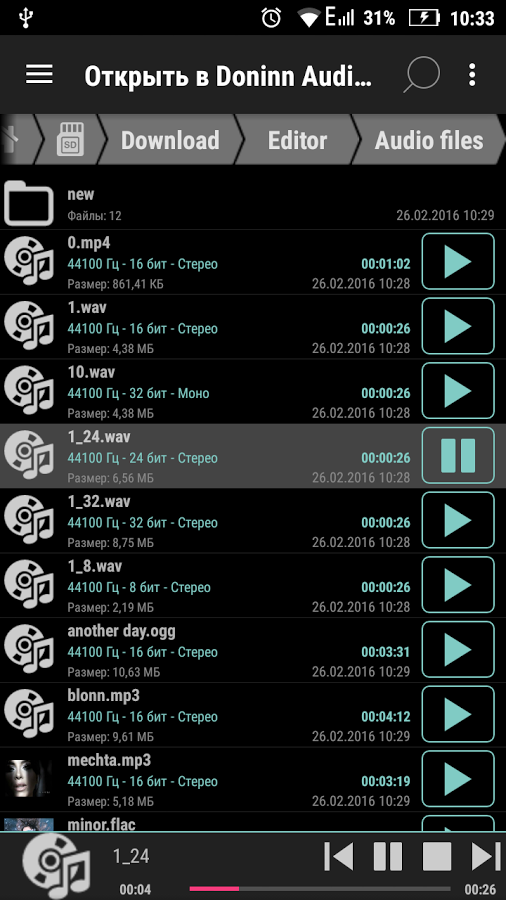The width and height of the screenshot is (506, 900).
Task: Play preview of 1_8.wav
Action: 458,585
